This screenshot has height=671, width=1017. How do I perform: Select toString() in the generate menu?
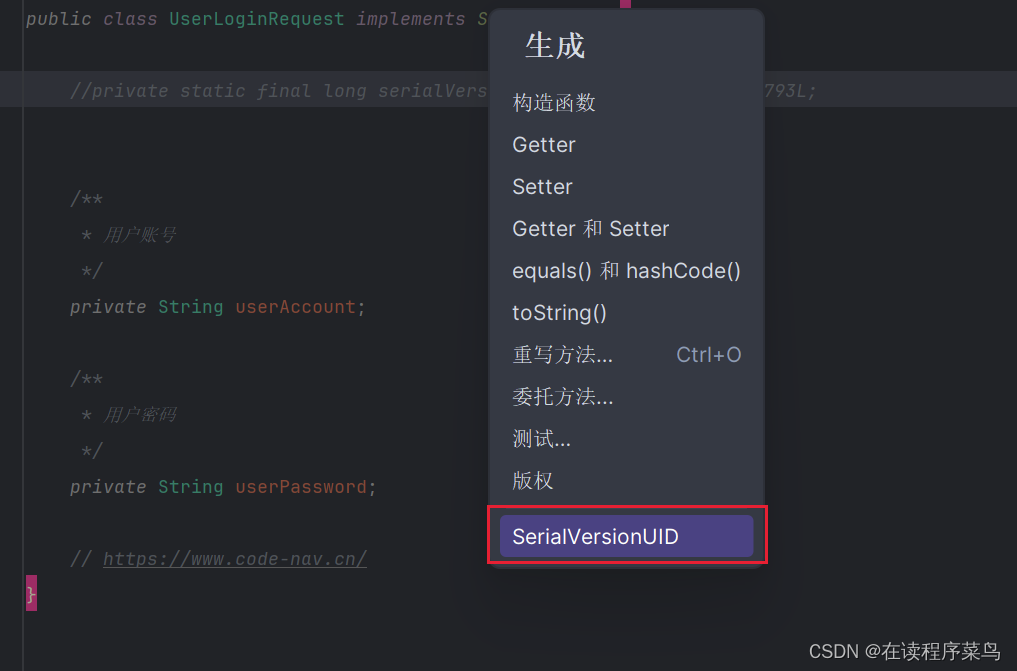[x=558, y=312]
